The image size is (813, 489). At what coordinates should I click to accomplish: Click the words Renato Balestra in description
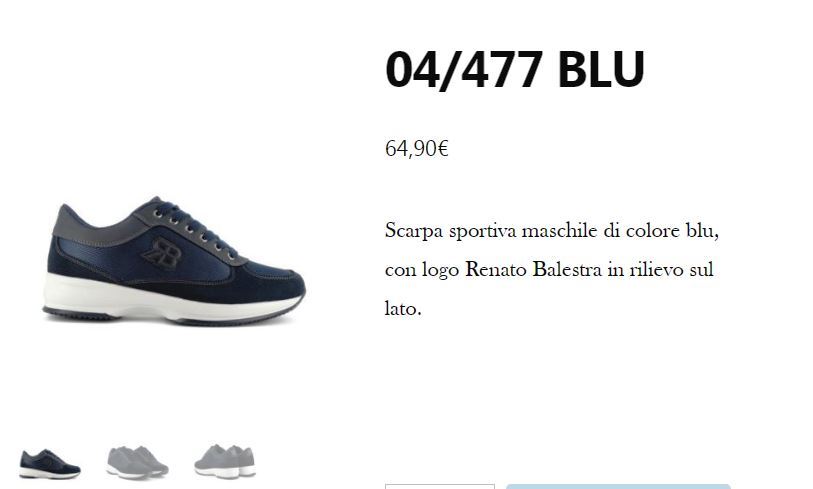click(x=534, y=269)
